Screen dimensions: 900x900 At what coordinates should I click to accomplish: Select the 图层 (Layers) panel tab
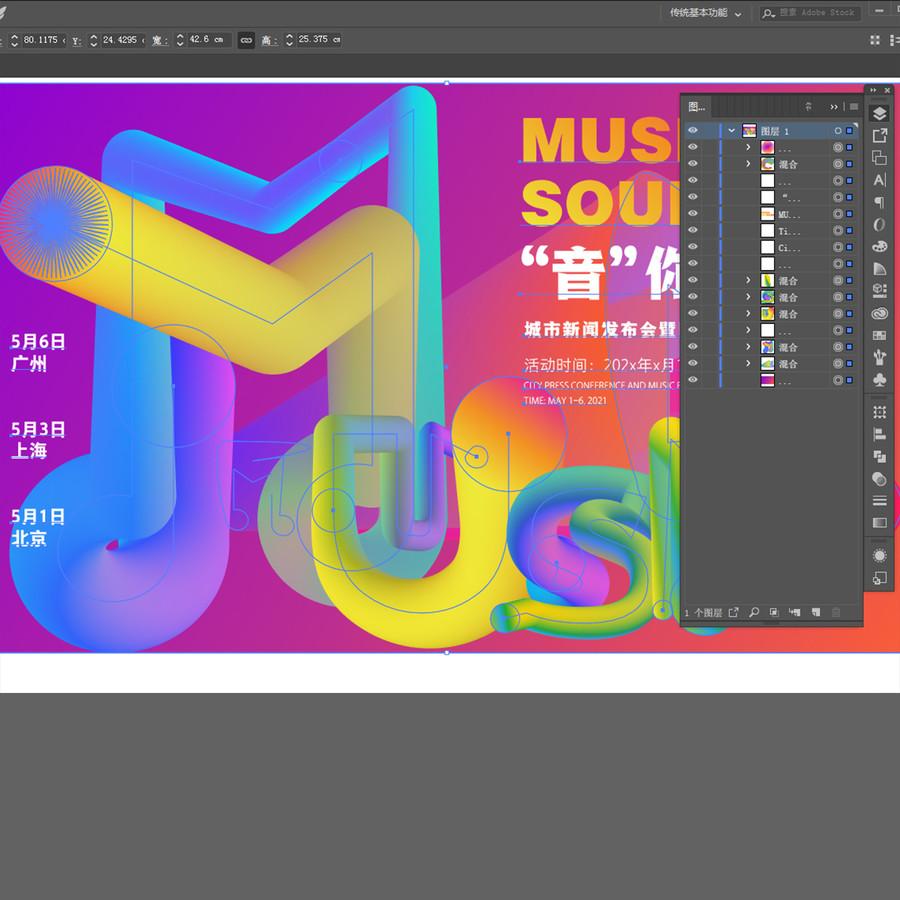tap(697, 107)
